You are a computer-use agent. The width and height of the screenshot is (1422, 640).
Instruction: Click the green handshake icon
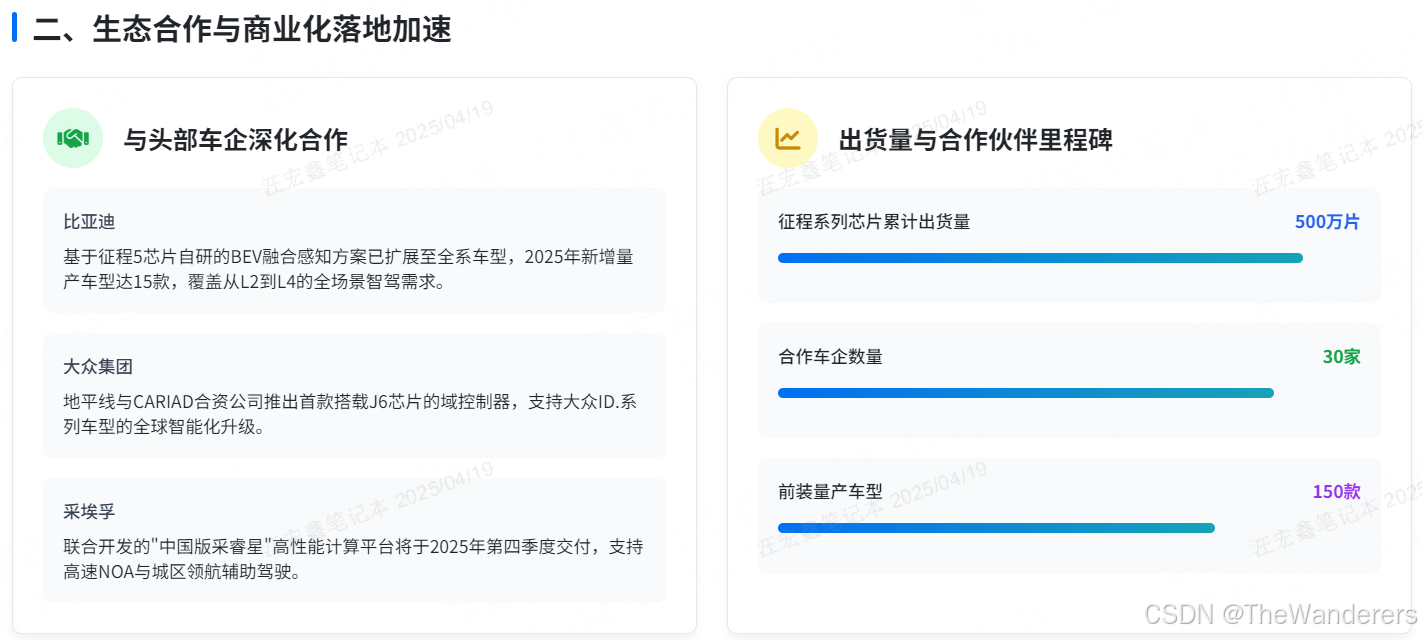coord(72,138)
